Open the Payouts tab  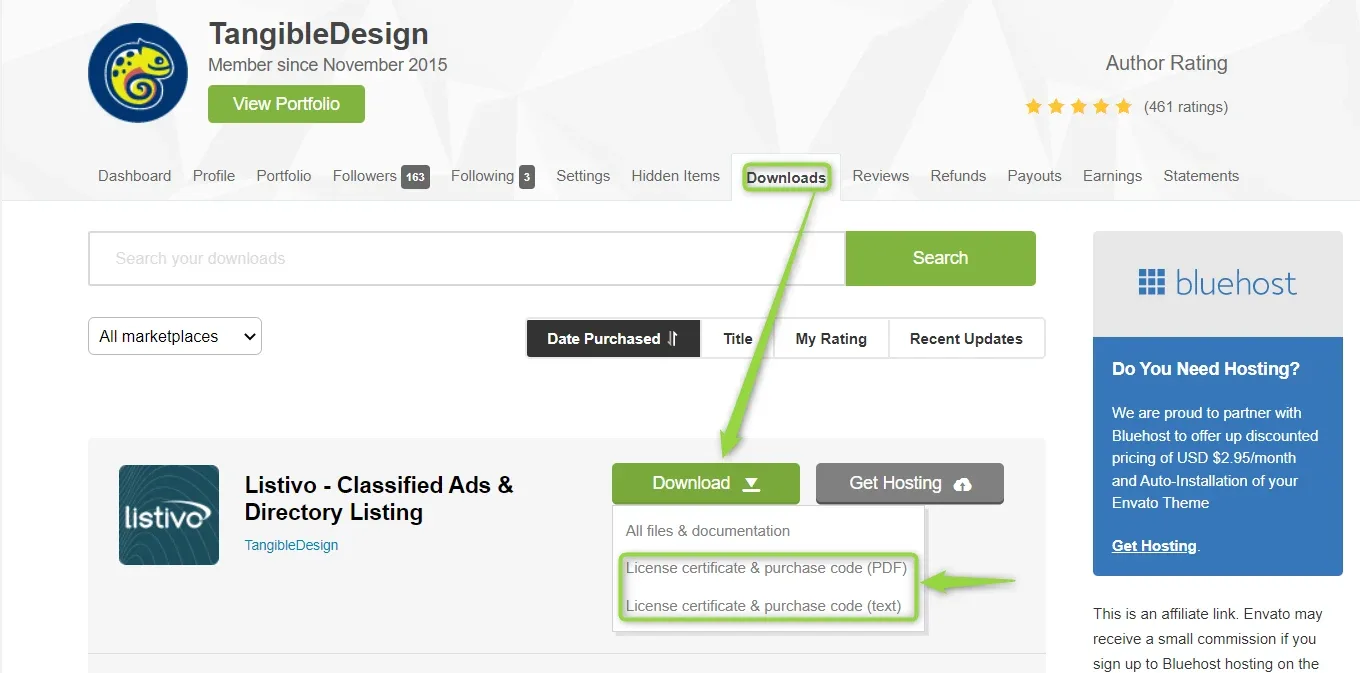click(1034, 176)
